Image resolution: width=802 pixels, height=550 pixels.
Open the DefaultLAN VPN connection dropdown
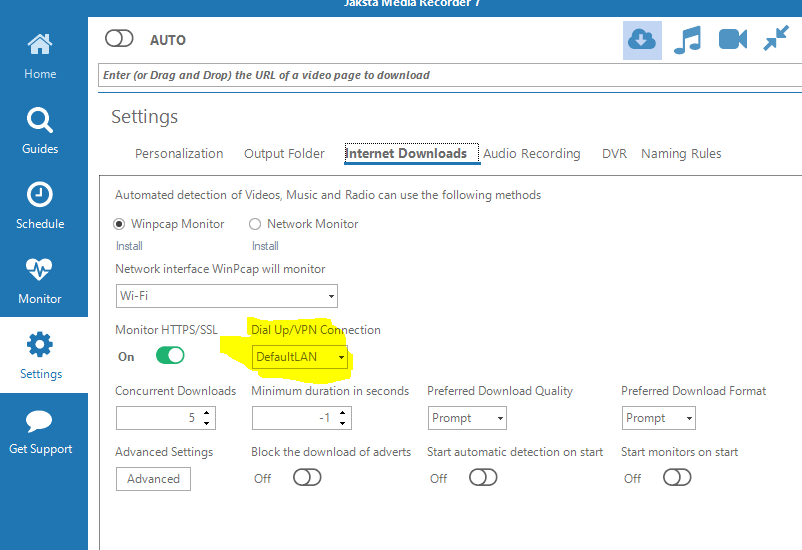point(300,357)
